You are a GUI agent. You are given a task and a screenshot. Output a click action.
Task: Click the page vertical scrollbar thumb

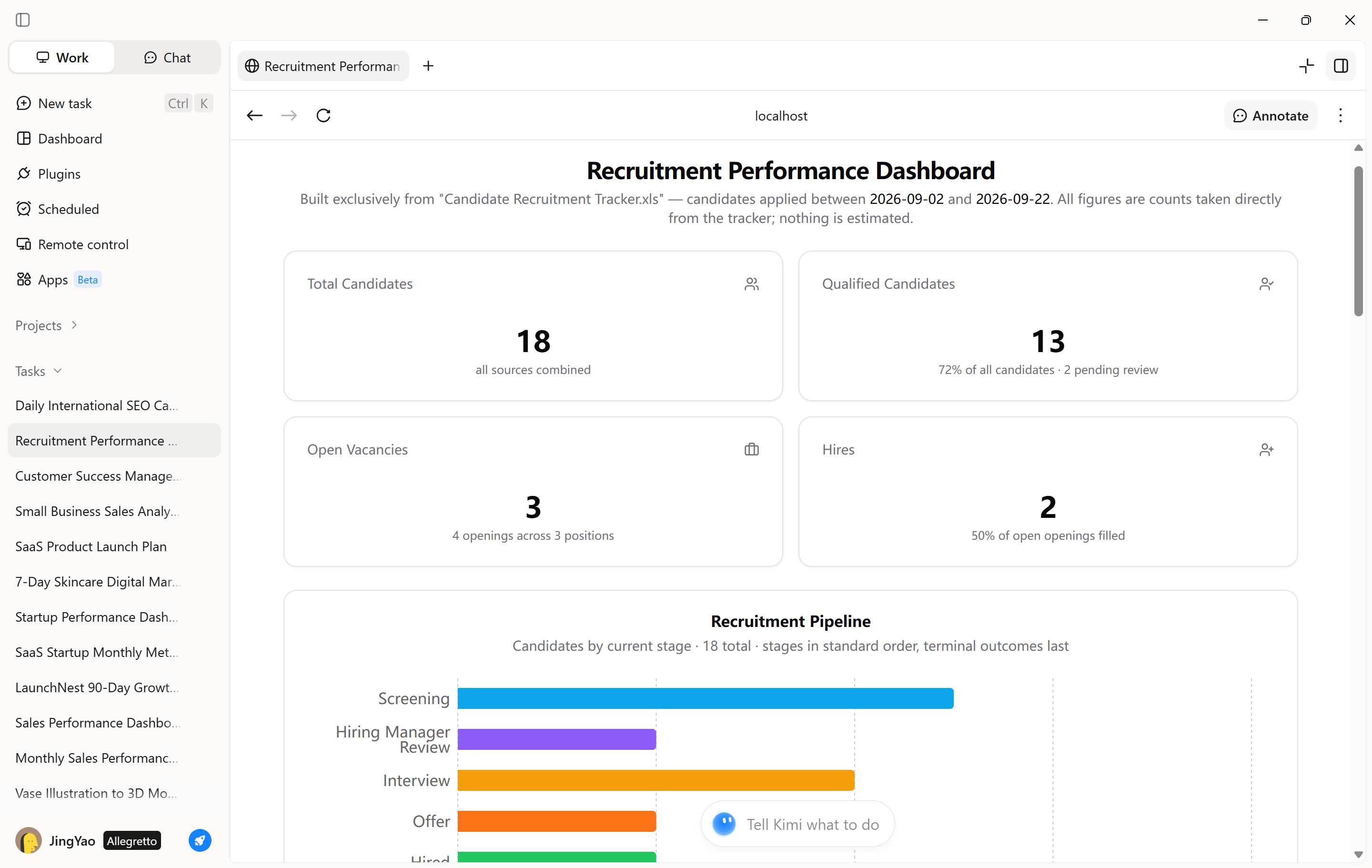tap(1358, 241)
